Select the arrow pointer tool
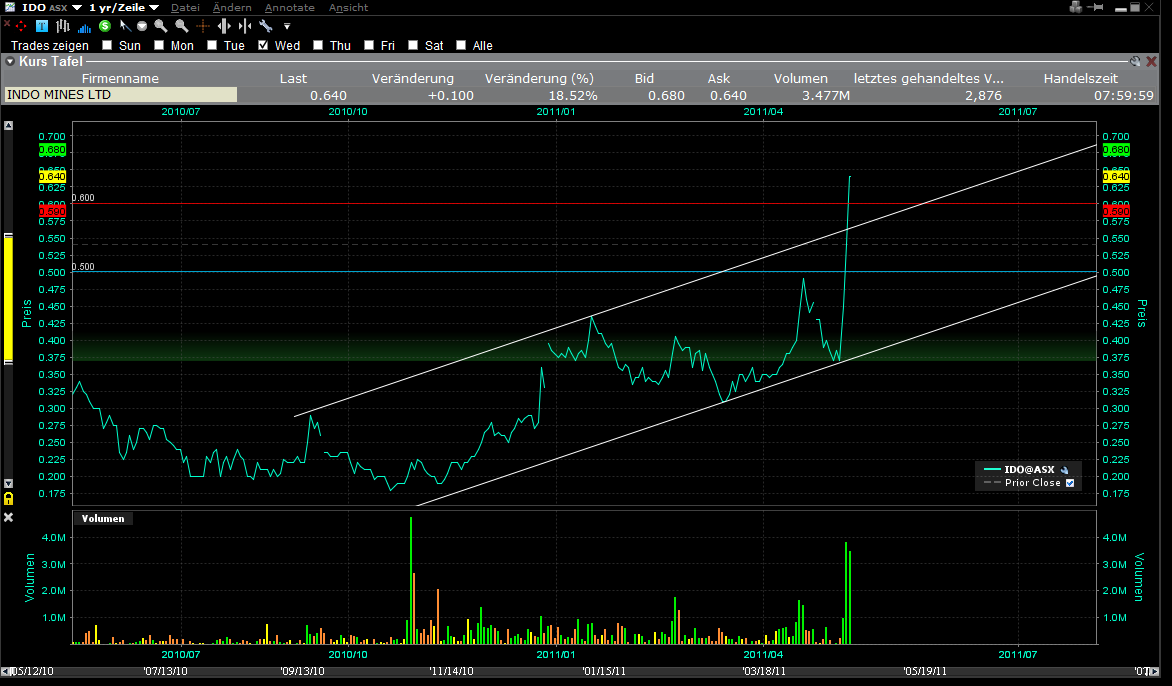The height and width of the screenshot is (686, 1172). point(125,26)
